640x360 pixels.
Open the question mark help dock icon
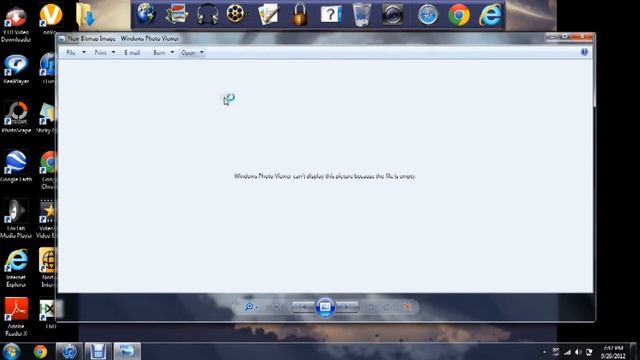pos(331,15)
